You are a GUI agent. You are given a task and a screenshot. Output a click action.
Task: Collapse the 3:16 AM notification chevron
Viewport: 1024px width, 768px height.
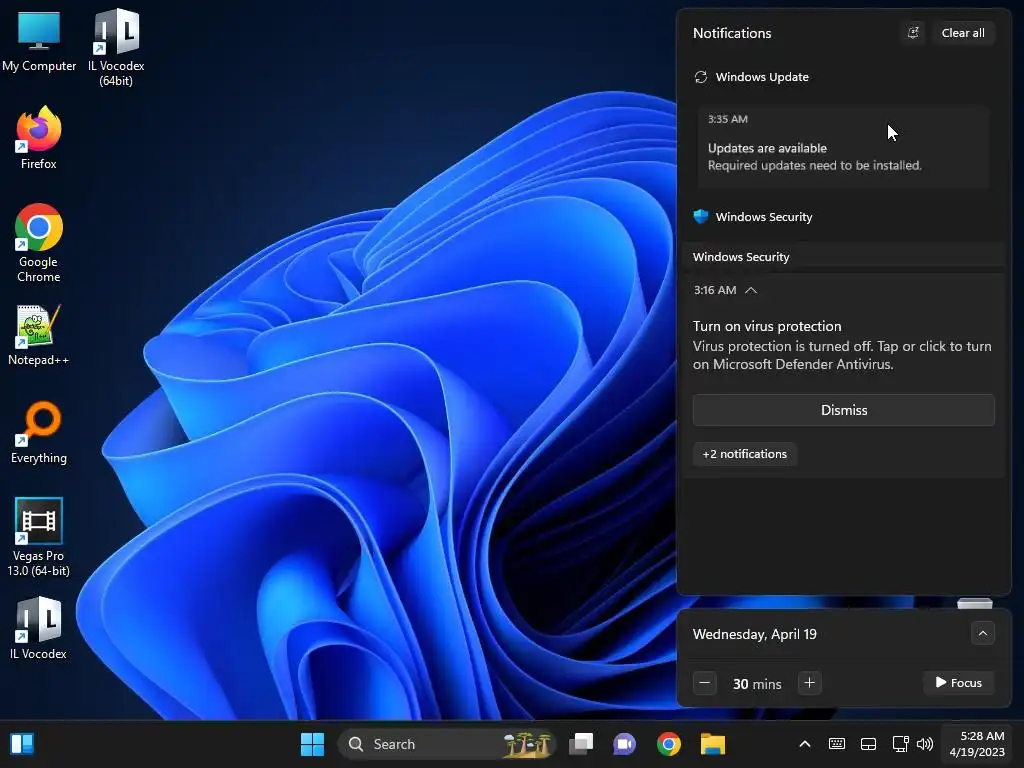pyautogui.click(x=751, y=290)
